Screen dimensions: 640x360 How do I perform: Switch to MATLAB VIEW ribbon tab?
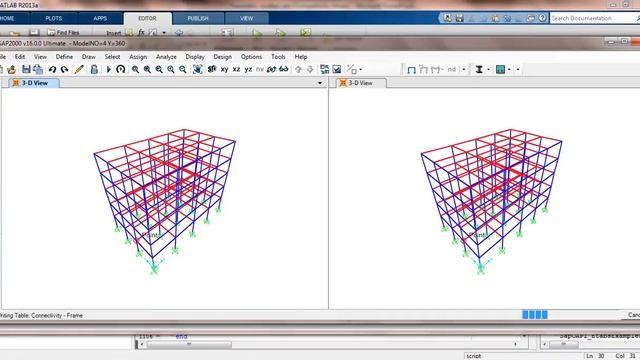point(247,18)
